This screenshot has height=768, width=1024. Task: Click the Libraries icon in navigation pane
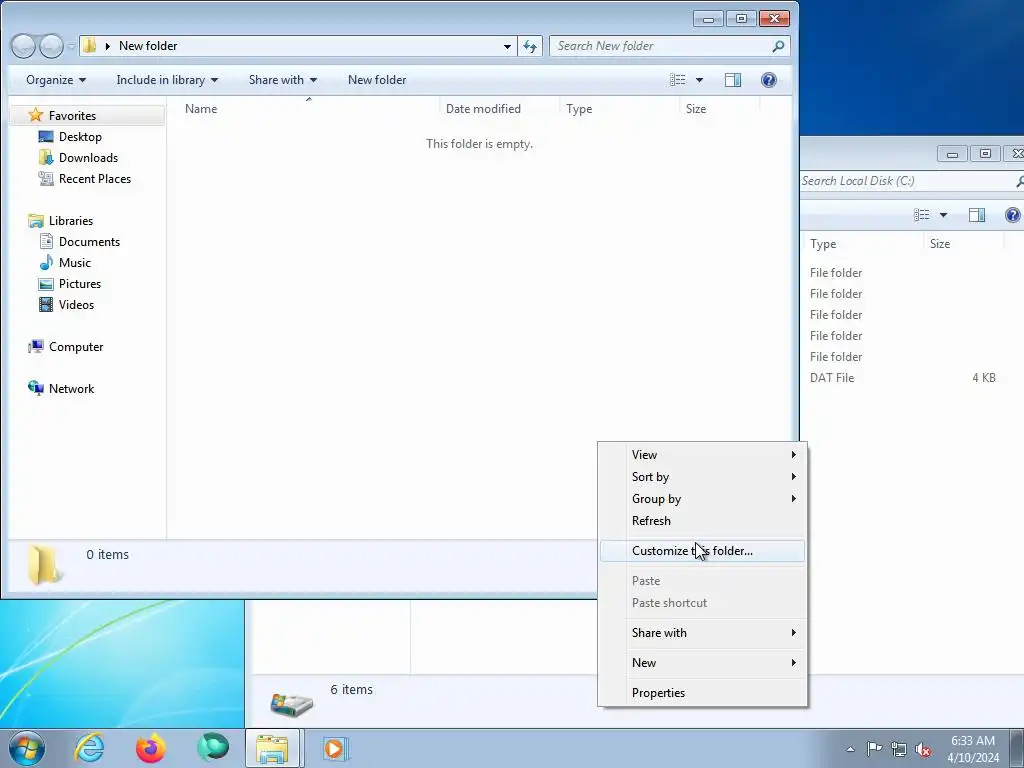(35, 221)
